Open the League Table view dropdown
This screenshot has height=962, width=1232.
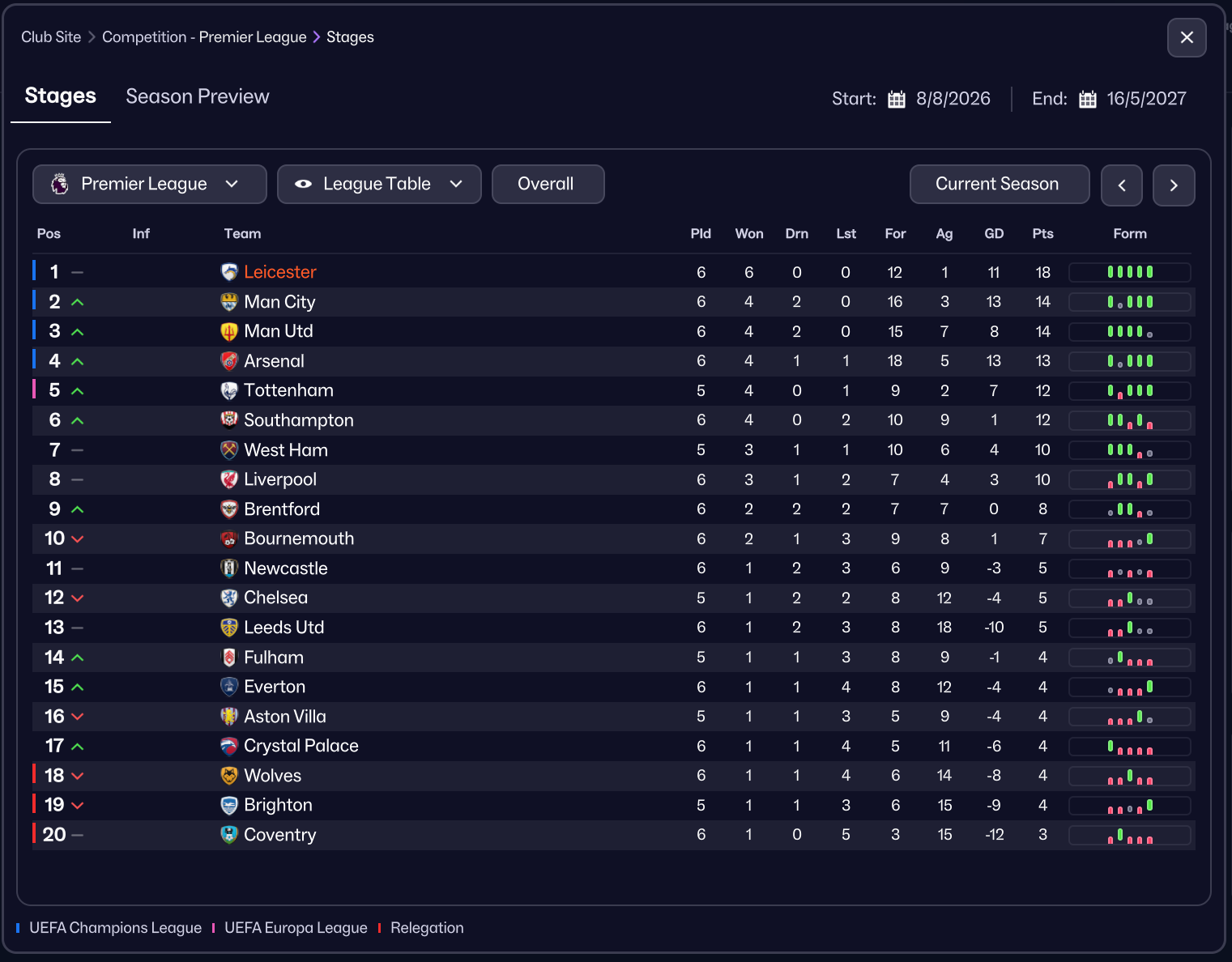tap(379, 185)
